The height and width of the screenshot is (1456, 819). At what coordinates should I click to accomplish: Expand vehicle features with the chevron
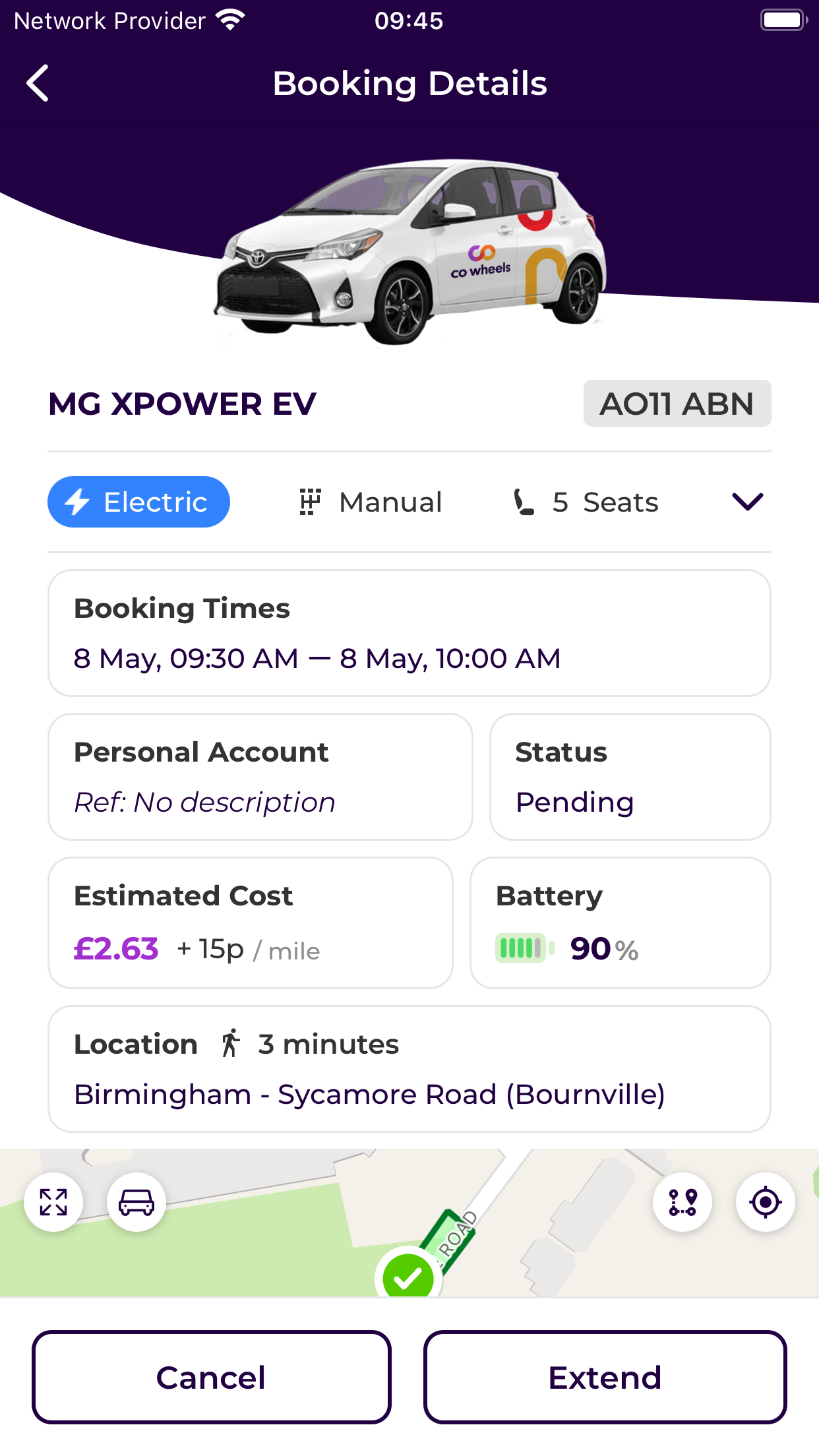coord(748,502)
